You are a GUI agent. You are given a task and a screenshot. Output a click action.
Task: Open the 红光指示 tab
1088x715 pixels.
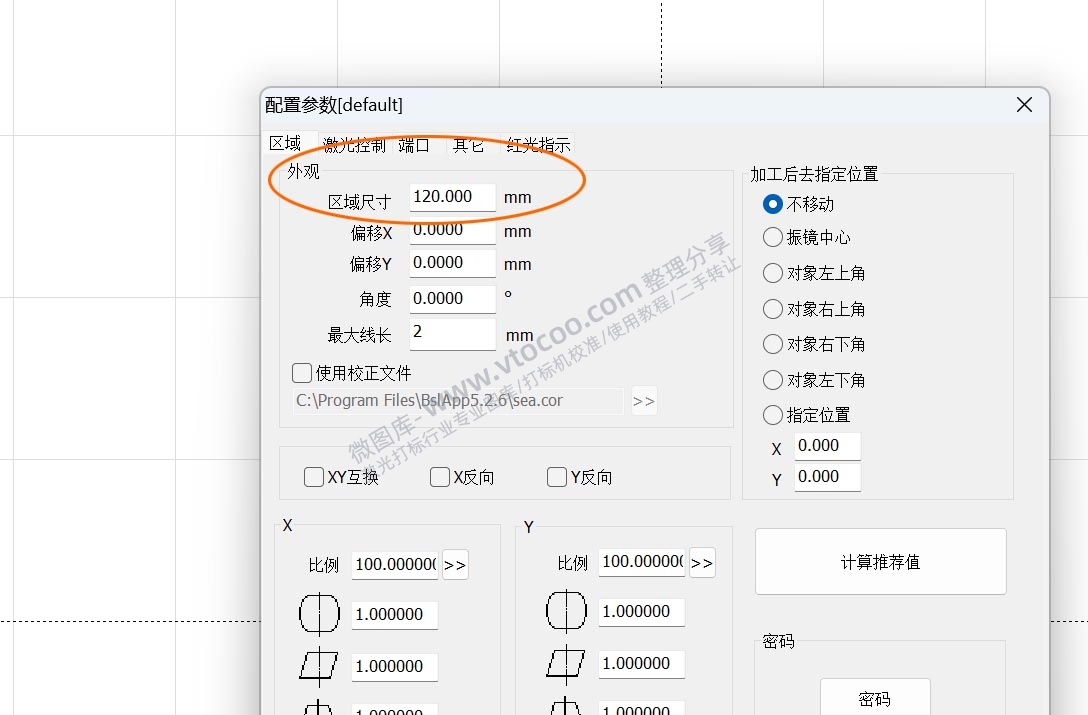pyautogui.click(x=537, y=144)
